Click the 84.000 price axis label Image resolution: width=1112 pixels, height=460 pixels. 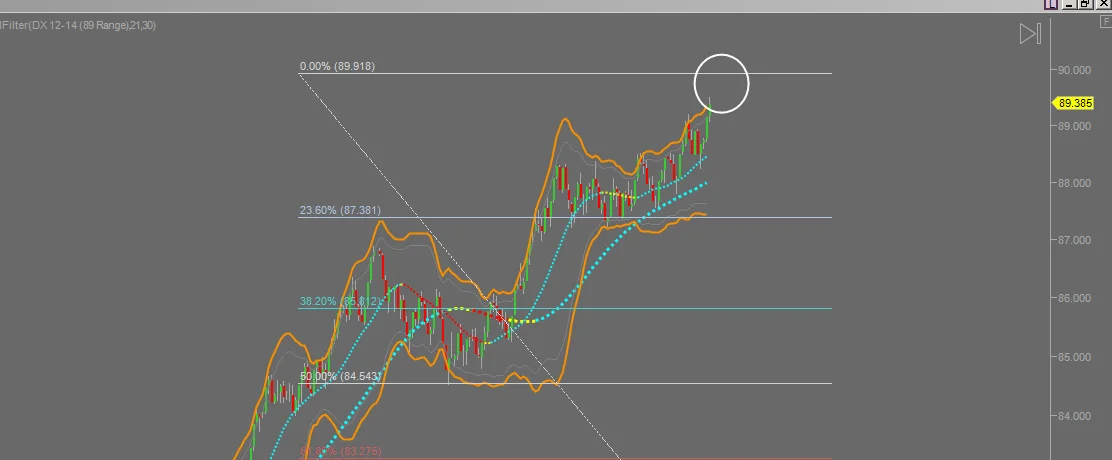(x=1074, y=416)
